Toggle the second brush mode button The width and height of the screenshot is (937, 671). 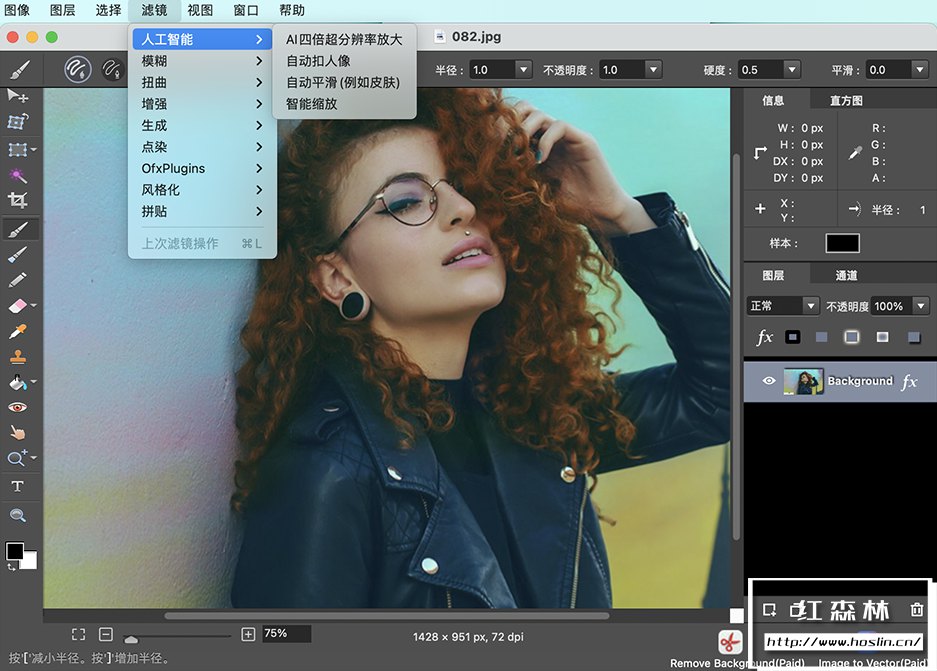pyautogui.click(x=112, y=69)
